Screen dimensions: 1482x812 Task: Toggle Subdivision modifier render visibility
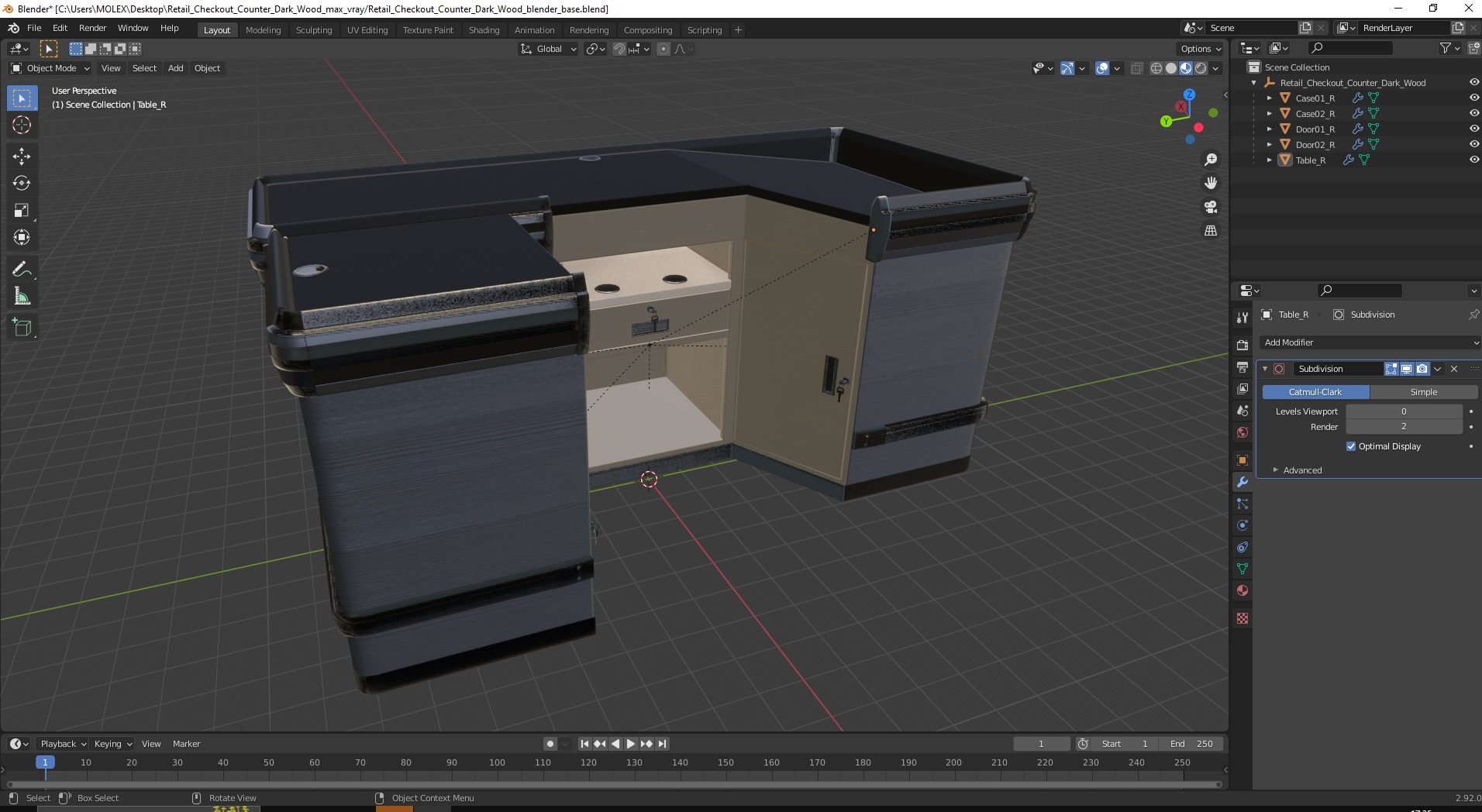click(x=1422, y=369)
